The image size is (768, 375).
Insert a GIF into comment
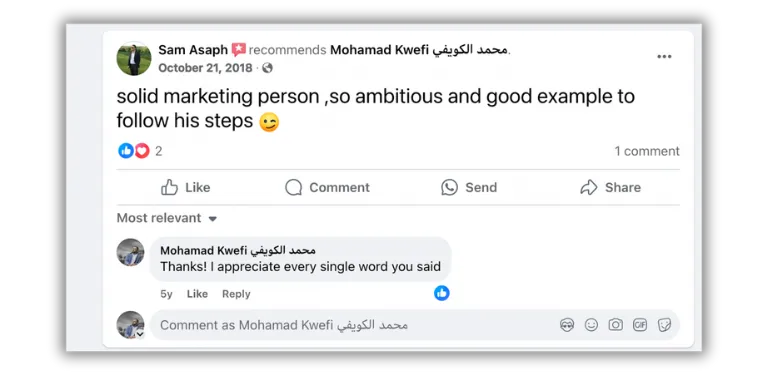(x=640, y=325)
